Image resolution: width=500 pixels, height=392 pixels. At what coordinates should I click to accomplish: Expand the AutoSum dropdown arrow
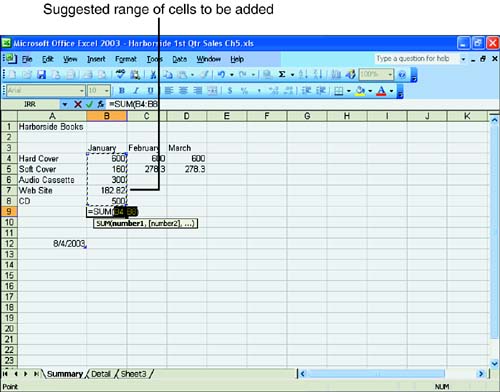[292, 75]
